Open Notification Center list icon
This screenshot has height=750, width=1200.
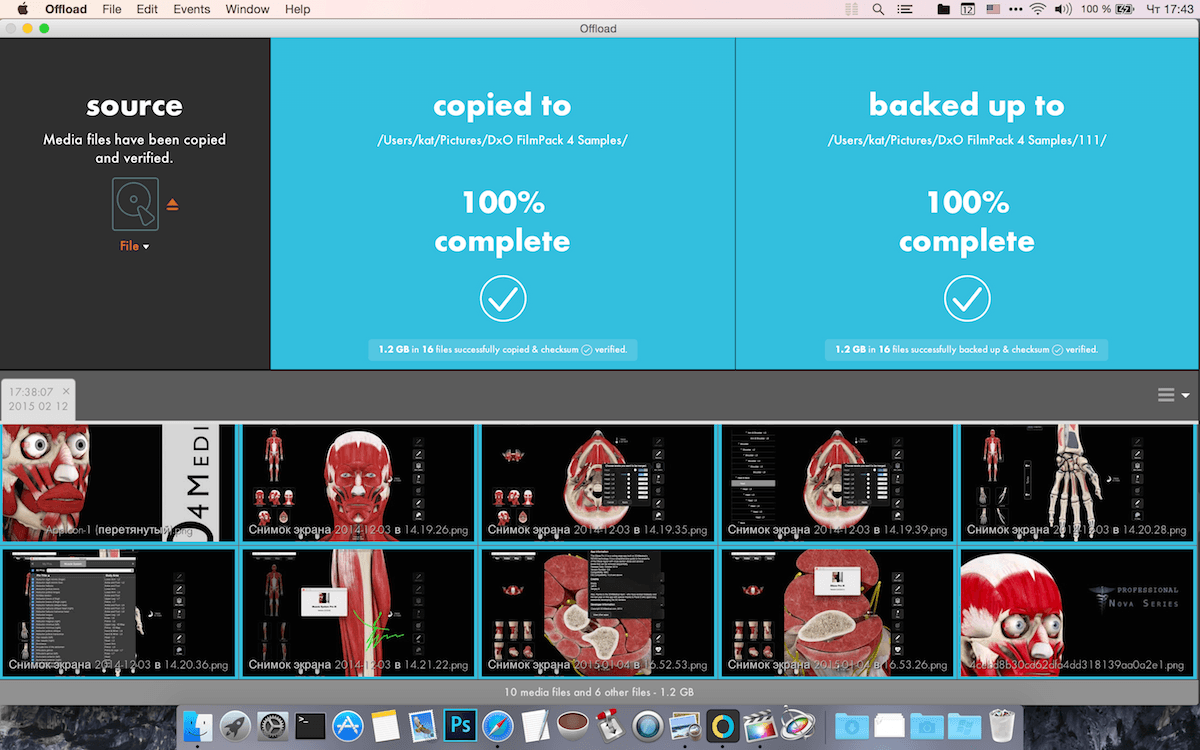click(907, 9)
